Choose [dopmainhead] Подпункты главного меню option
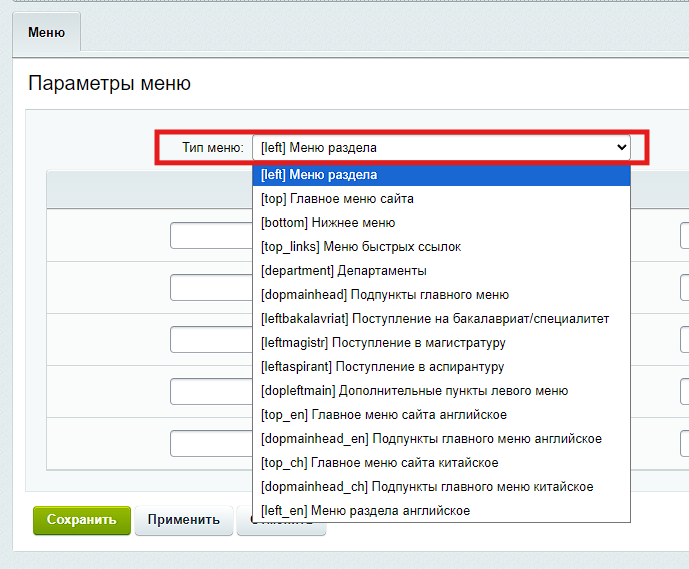Screen dimensions: 689x569 pyautogui.click(x=441, y=295)
